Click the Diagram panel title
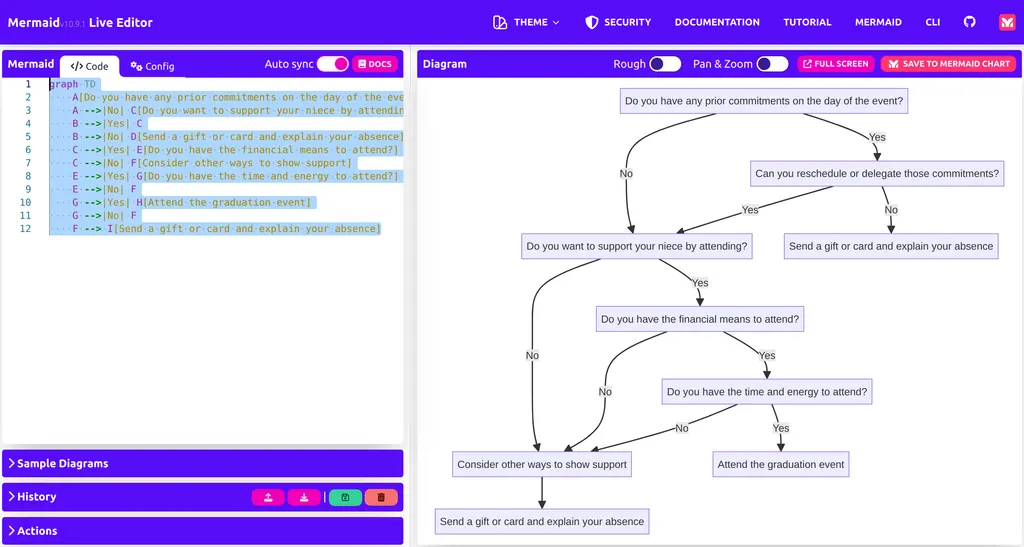The width and height of the screenshot is (1024, 547). [444, 64]
